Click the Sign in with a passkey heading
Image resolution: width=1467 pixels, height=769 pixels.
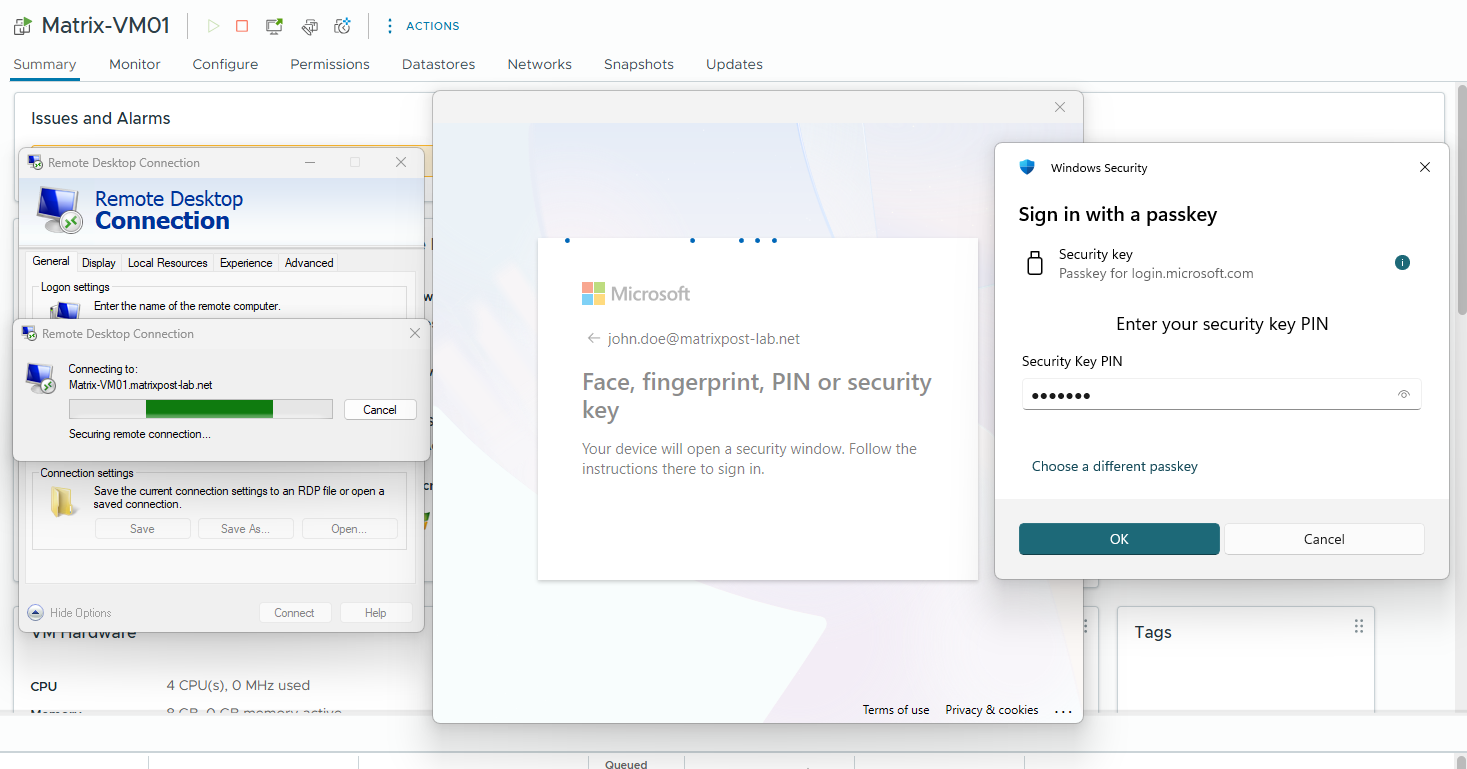click(x=1118, y=214)
